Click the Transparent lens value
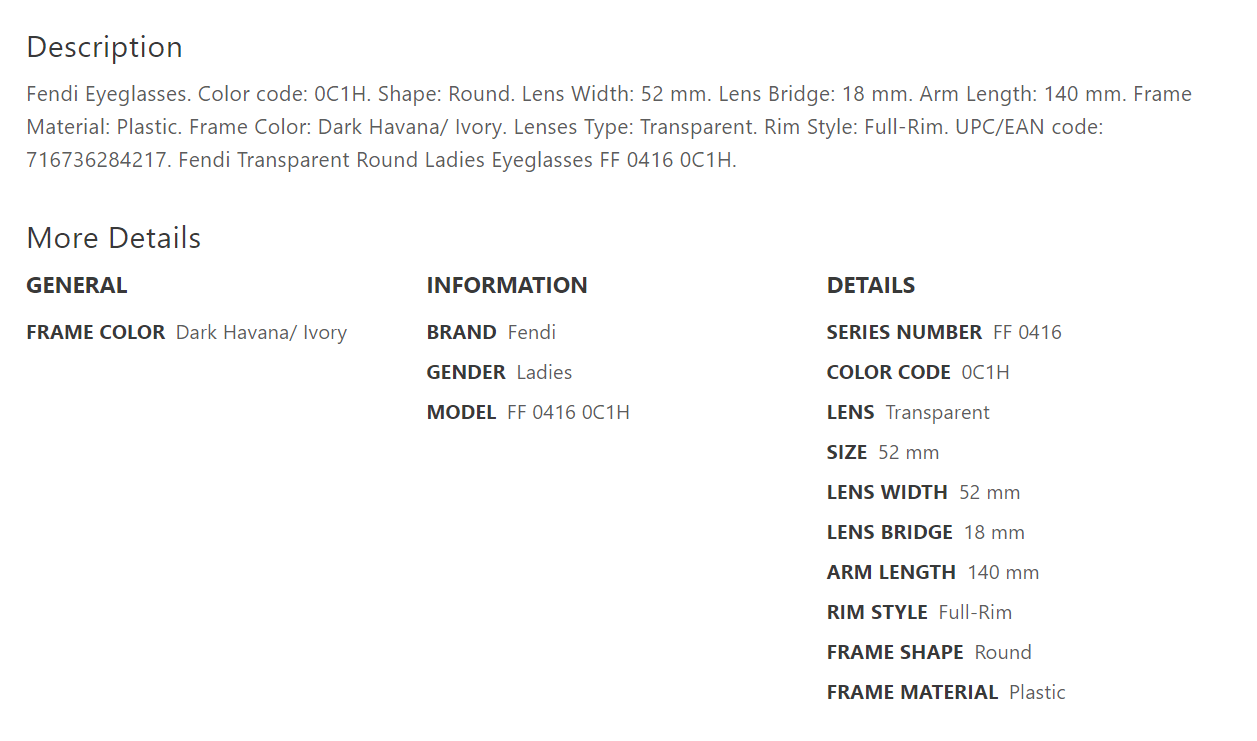 pyautogui.click(x=937, y=413)
